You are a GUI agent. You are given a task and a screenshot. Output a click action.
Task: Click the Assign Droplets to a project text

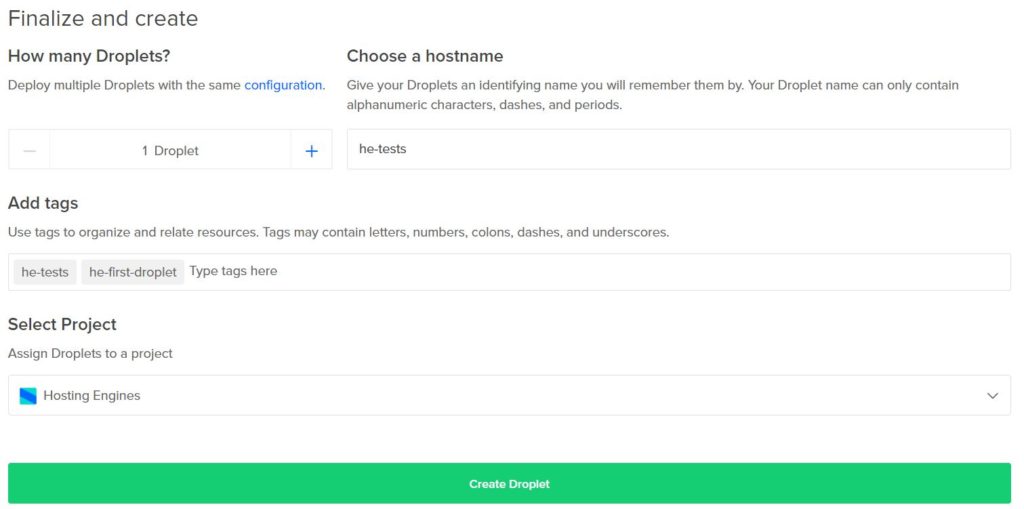(x=90, y=353)
